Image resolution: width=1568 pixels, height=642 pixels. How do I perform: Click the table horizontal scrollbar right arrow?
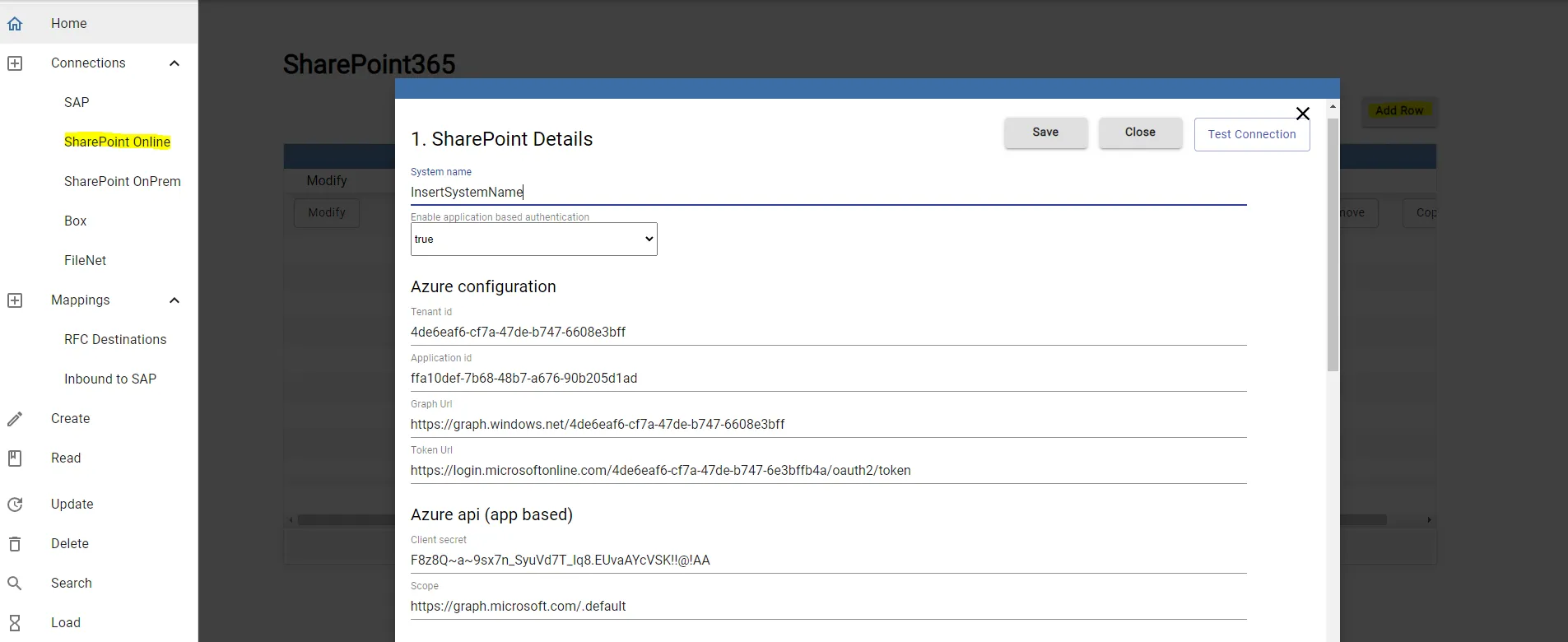coord(1430,520)
